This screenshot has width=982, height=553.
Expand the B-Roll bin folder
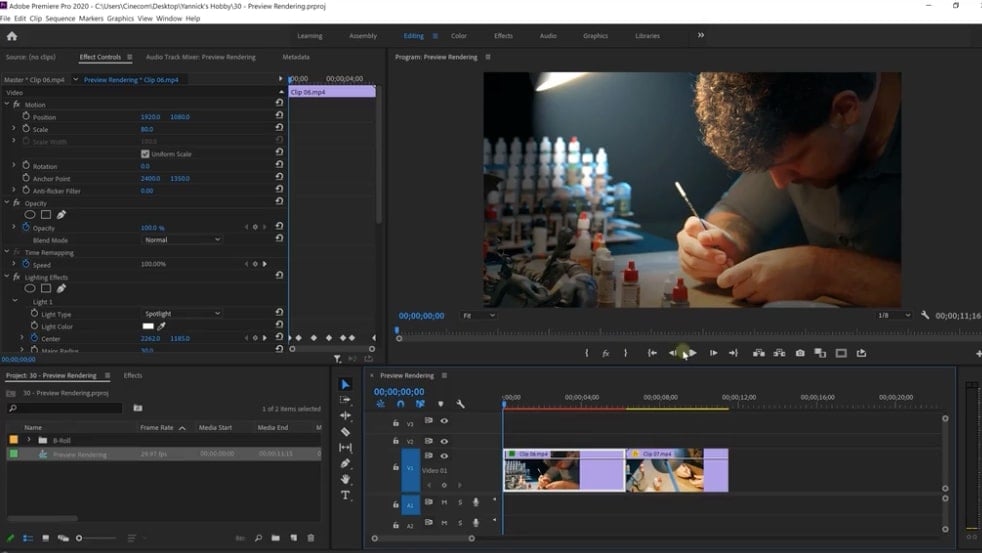tap(28, 439)
